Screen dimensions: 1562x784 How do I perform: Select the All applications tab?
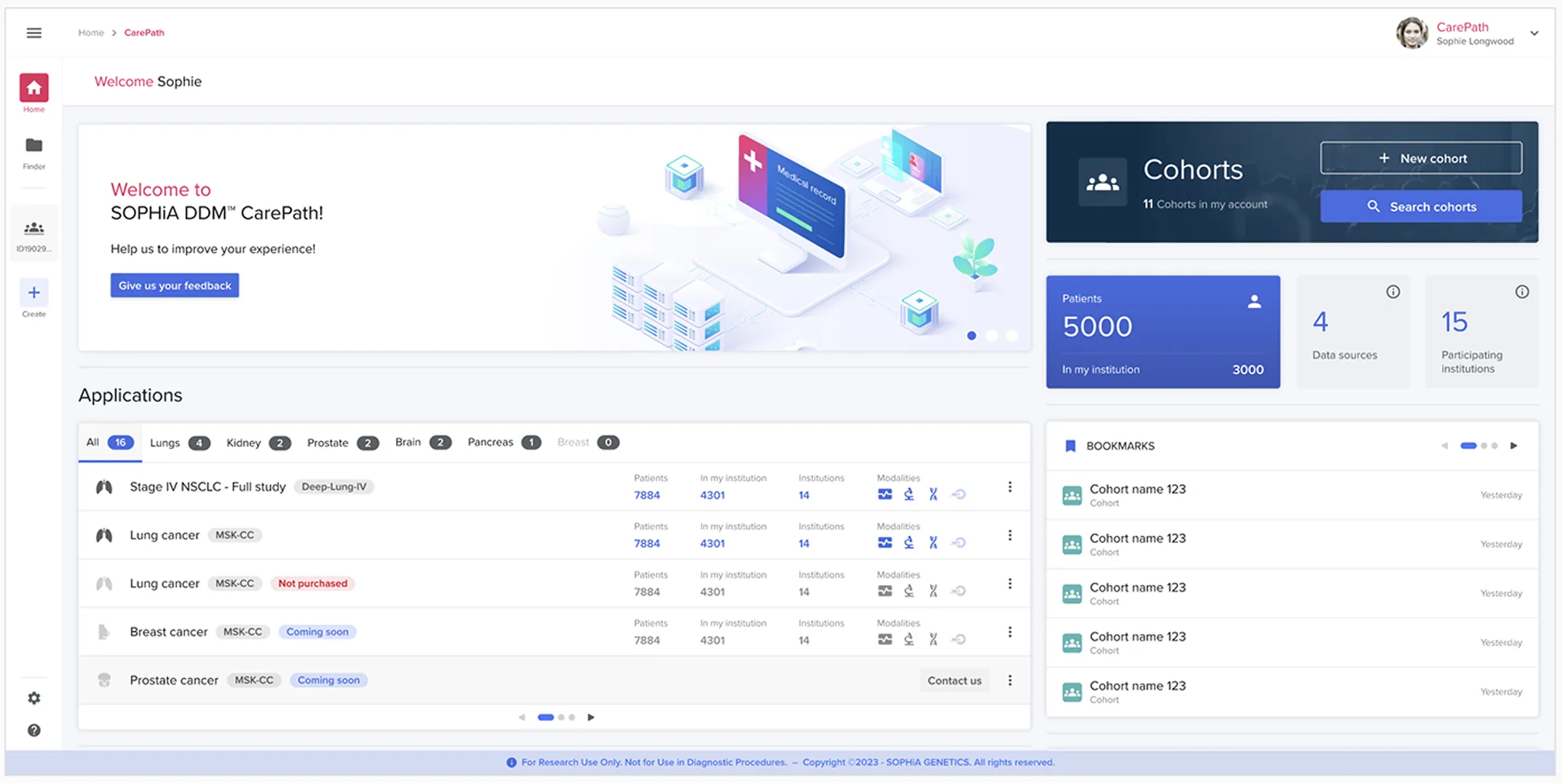coord(109,443)
